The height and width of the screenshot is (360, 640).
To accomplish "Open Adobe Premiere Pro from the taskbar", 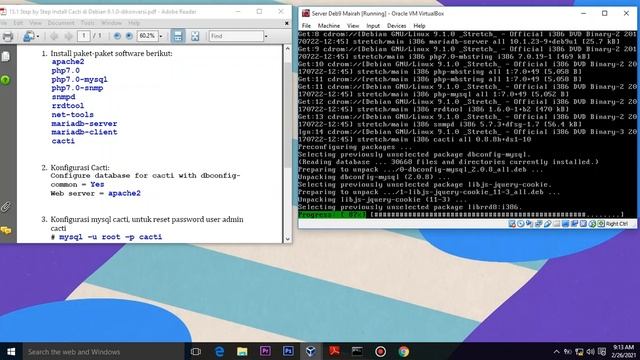I will [x=265, y=351].
